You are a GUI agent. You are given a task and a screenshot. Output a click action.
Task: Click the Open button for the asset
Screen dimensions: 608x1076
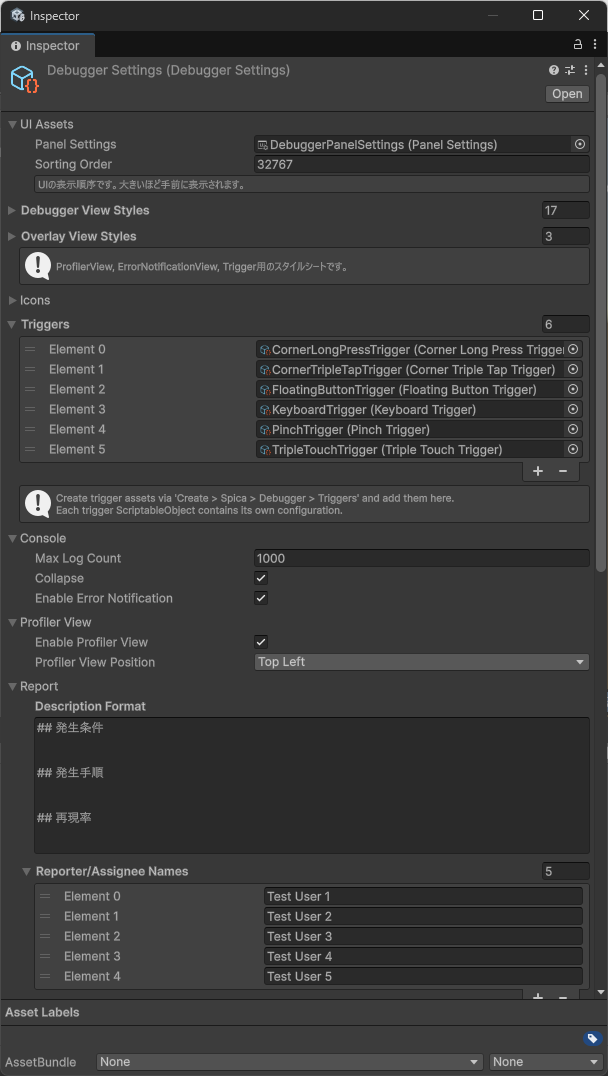tap(567, 94)
